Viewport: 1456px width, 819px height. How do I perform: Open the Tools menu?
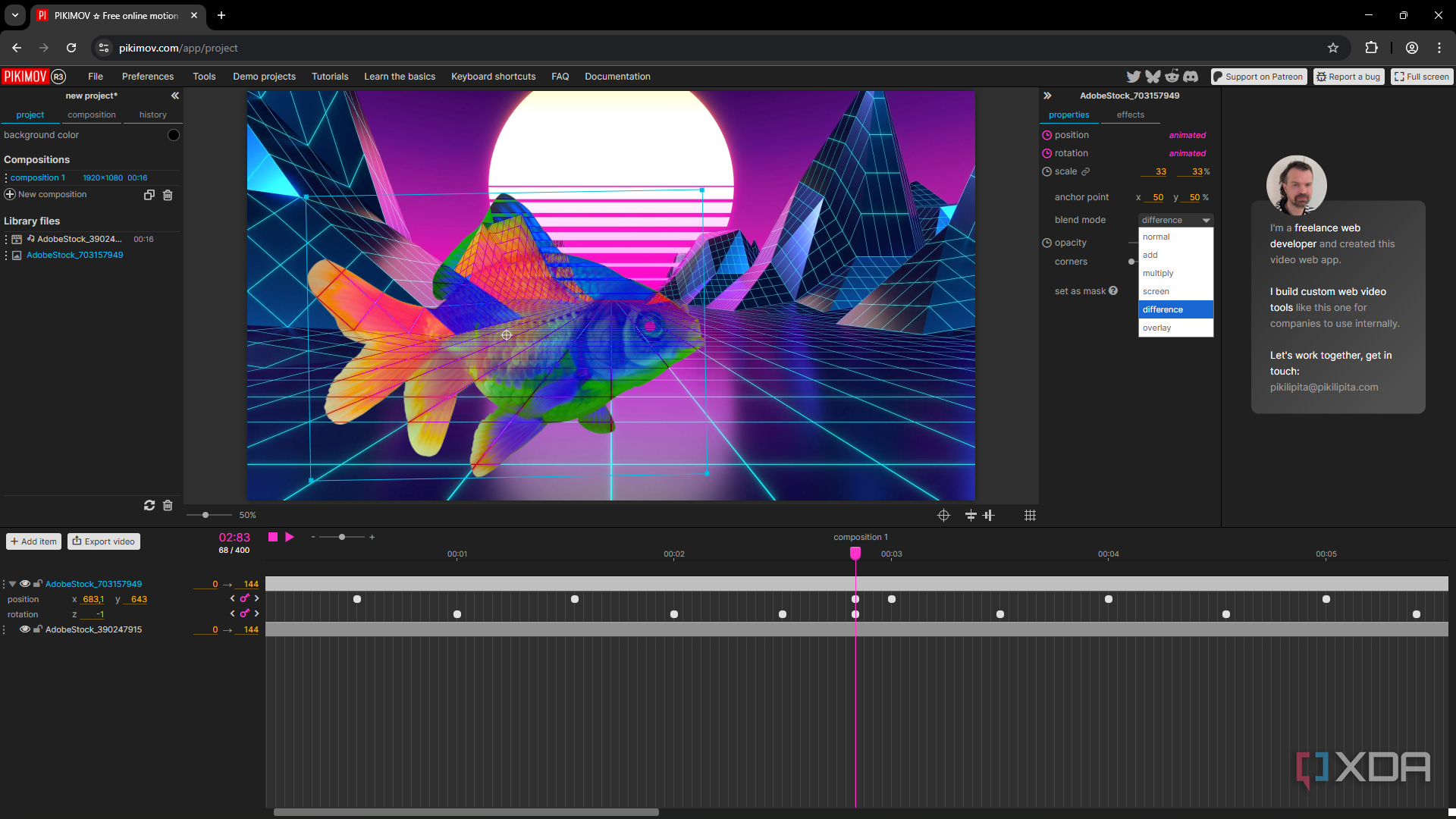(x=204, y=77)
